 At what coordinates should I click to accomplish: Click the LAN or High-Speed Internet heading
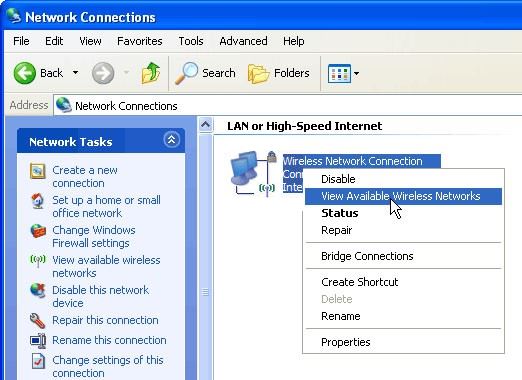pos(305,126)
